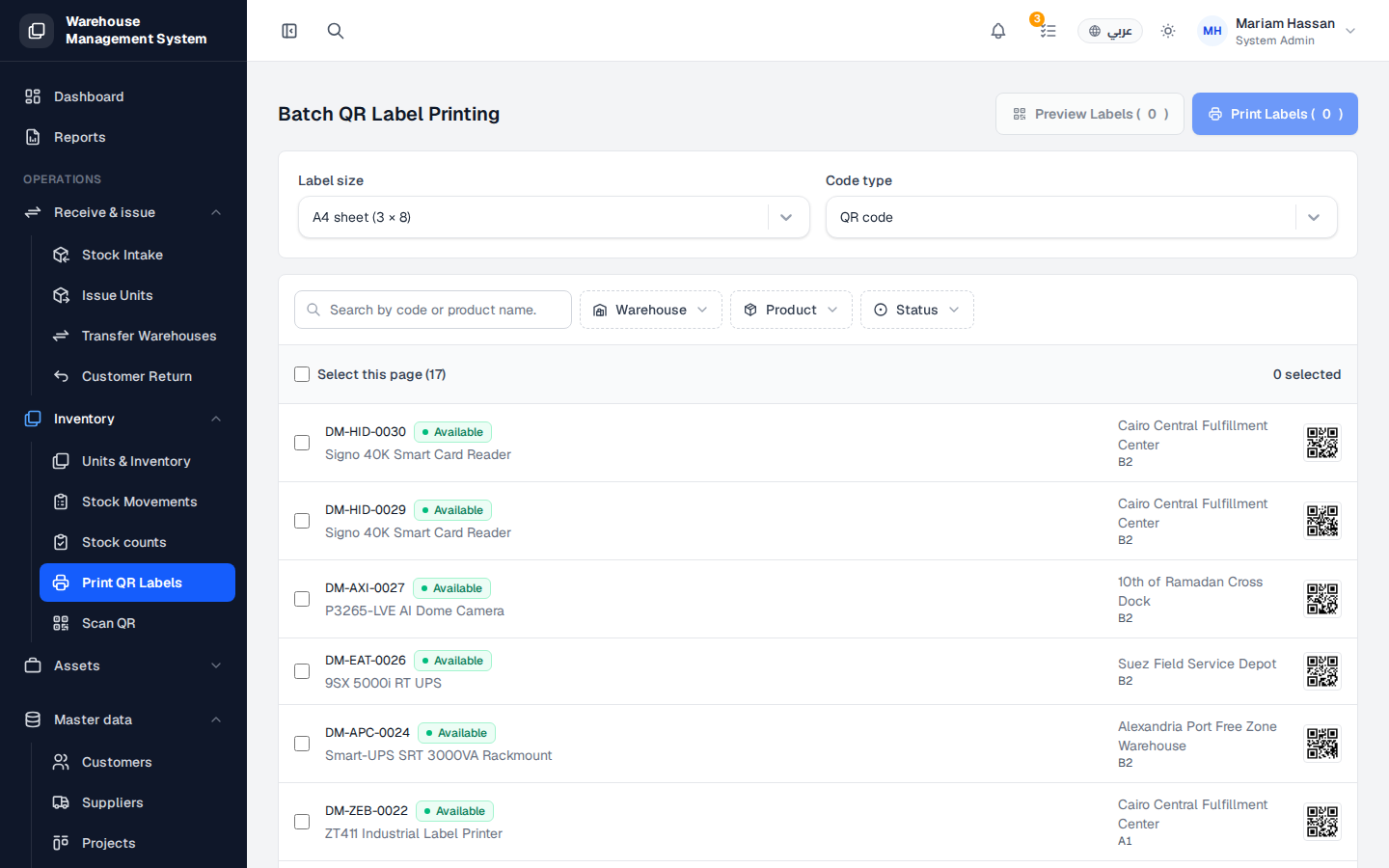Go to Dashboard

click(x=123, y=96)
